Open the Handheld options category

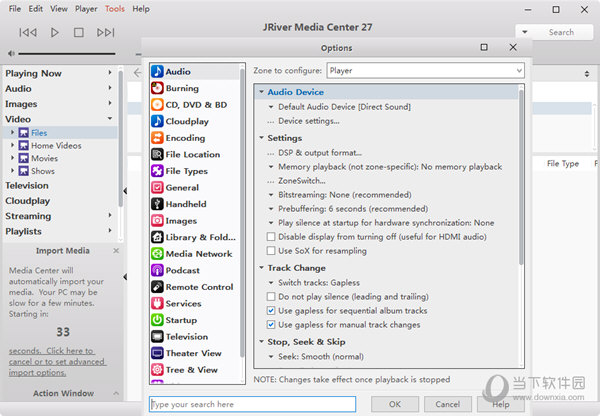coord(195,204)
